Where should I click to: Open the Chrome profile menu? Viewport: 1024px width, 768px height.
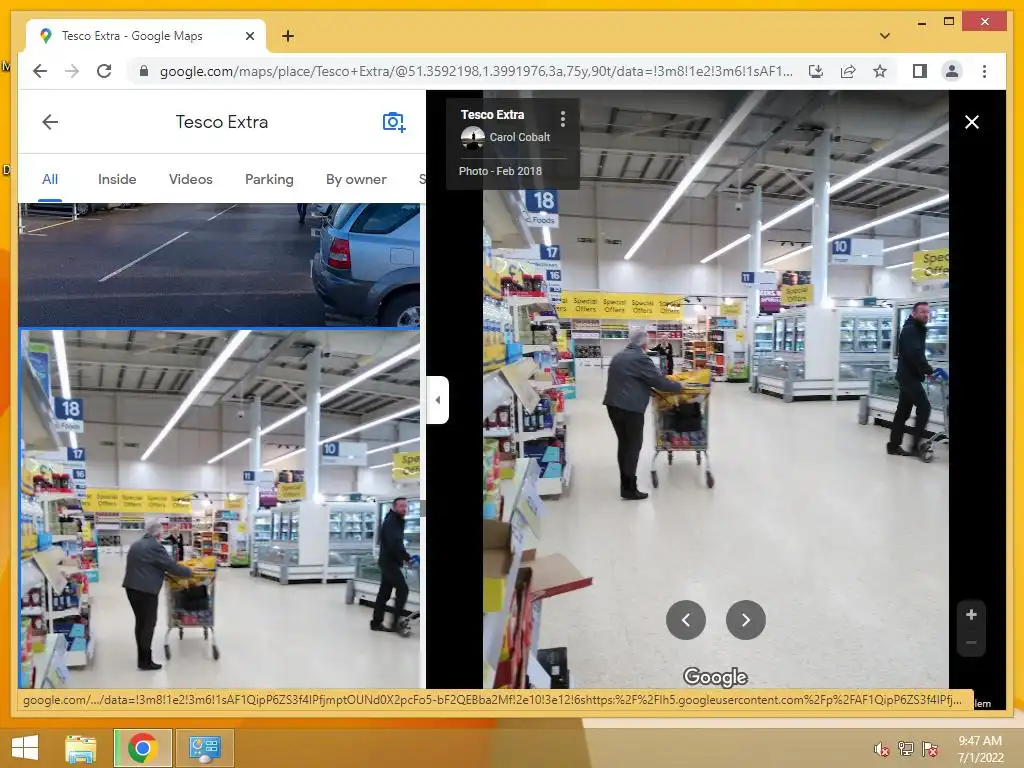(x=952, y=71)
